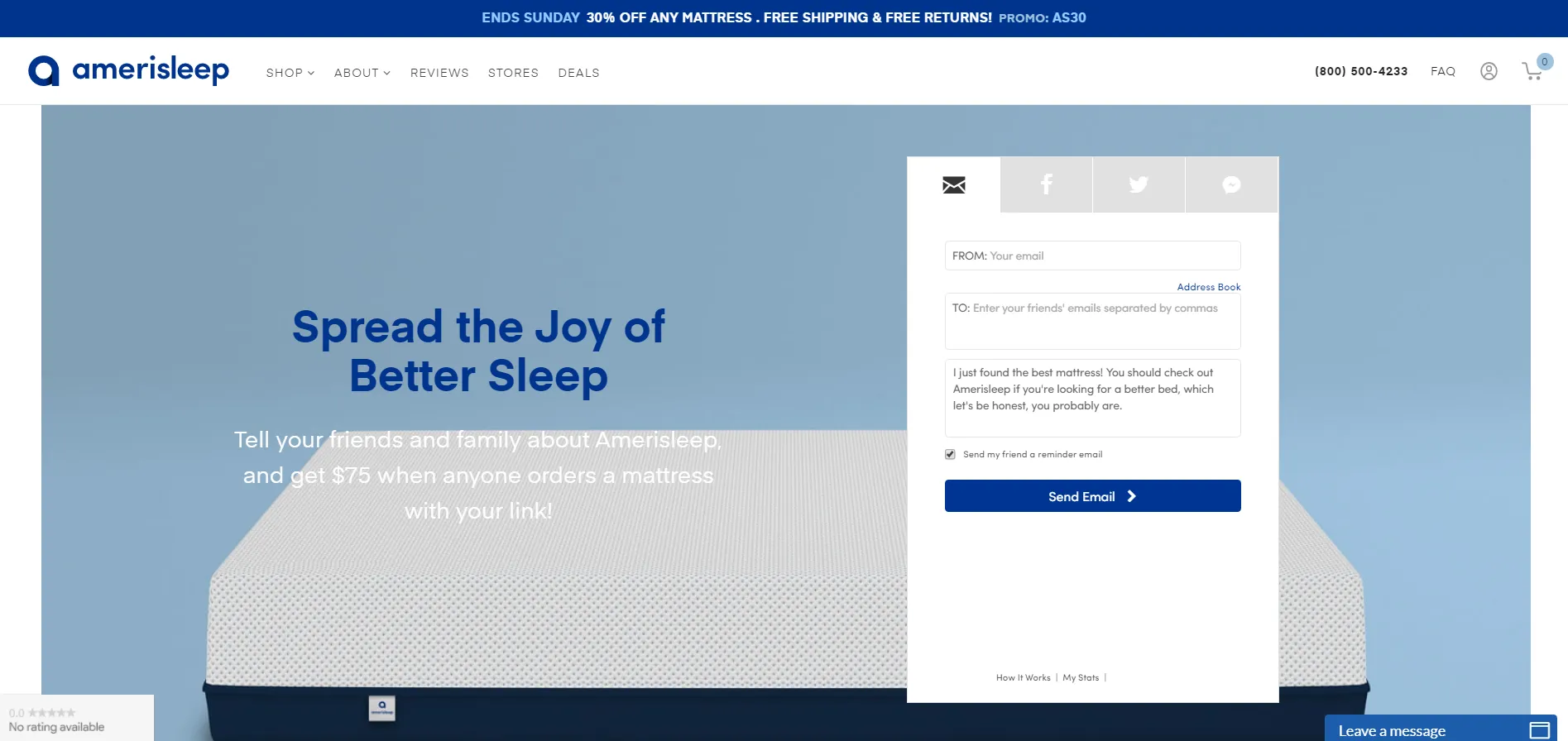Open the Amerisleep logo homepage link
This screenshot has height=741, width=1568.
point(128,70)
